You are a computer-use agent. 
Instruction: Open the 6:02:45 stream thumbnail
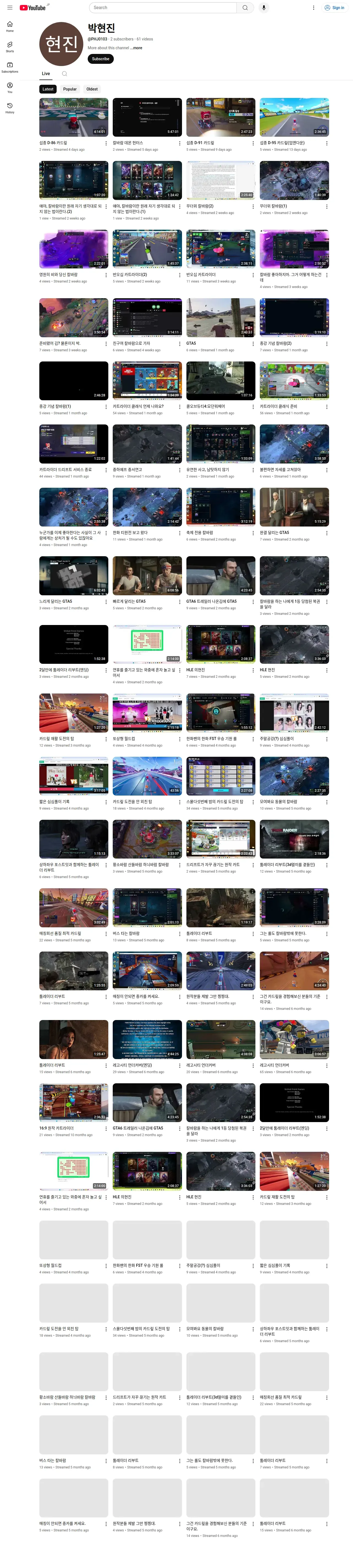click(x=74, y=576)
